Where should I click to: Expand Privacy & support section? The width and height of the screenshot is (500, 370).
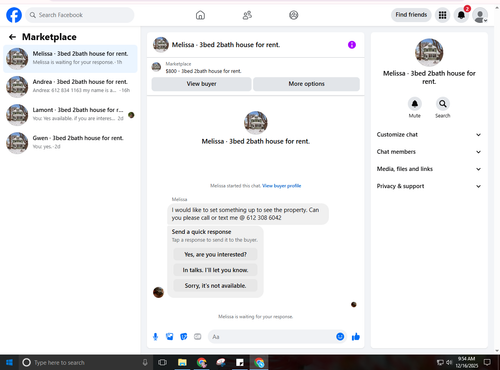point(429,186)
